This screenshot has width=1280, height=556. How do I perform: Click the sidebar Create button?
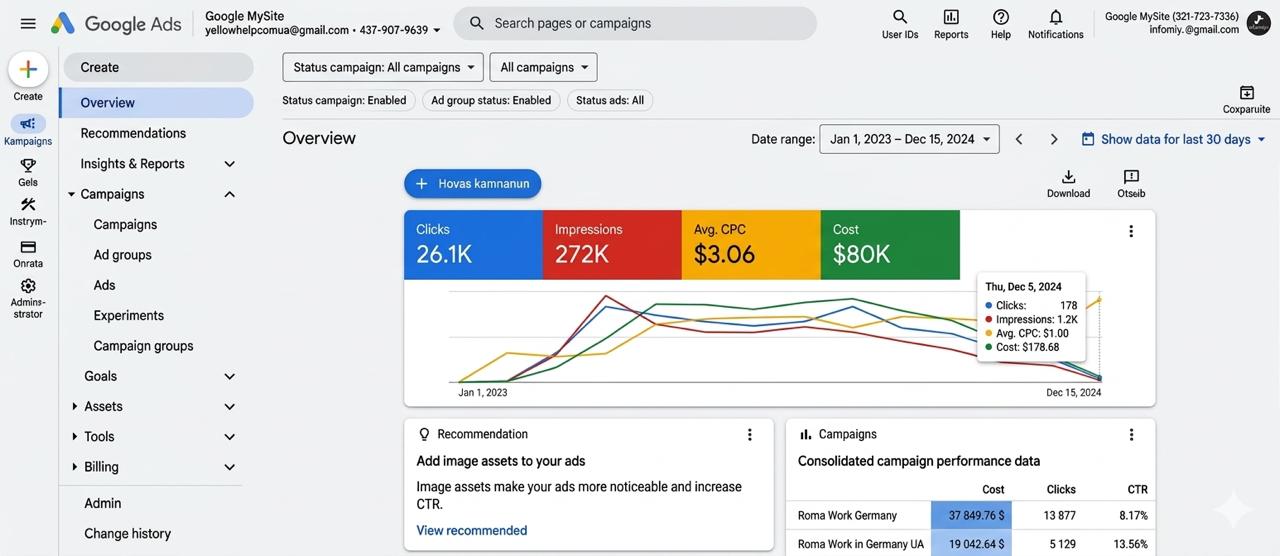tap(159, 67)
